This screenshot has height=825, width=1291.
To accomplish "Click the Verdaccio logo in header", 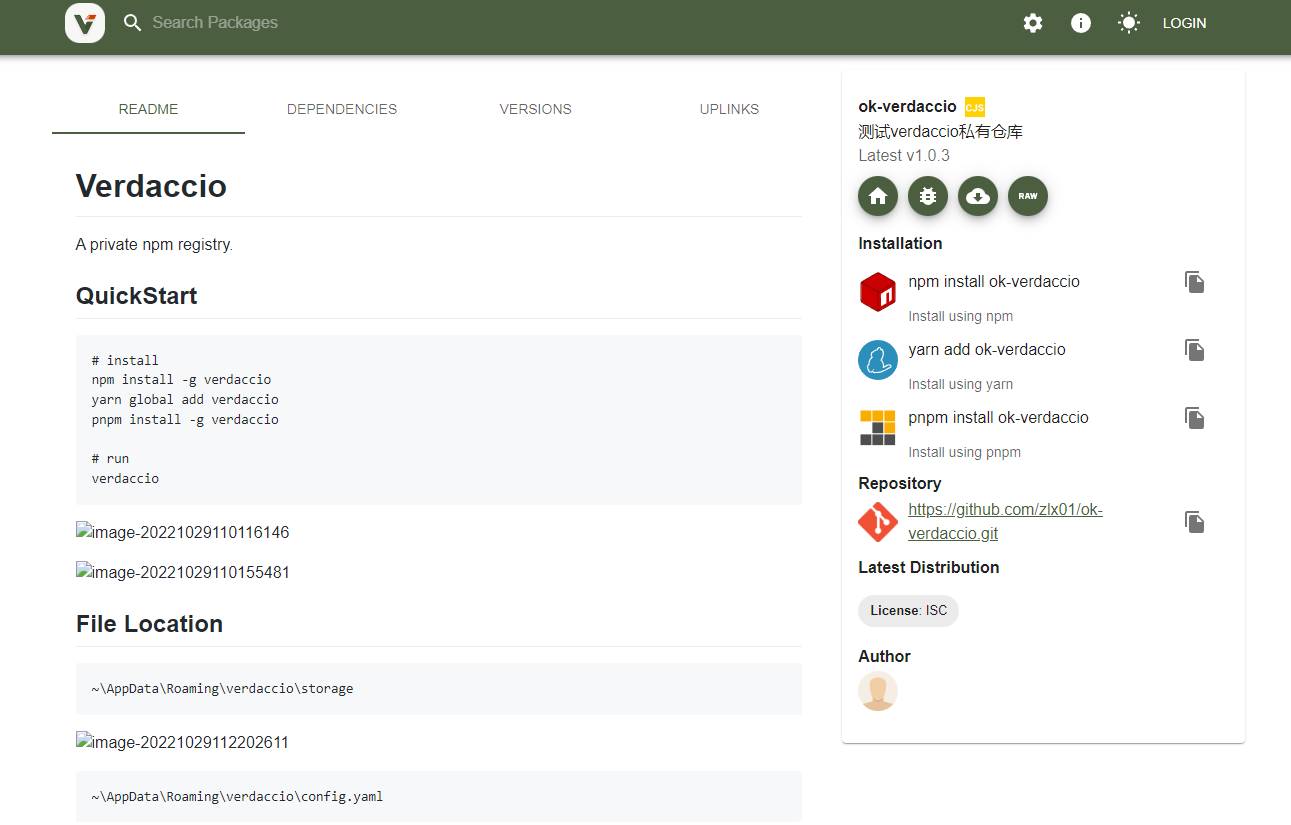I will [85, 22].
